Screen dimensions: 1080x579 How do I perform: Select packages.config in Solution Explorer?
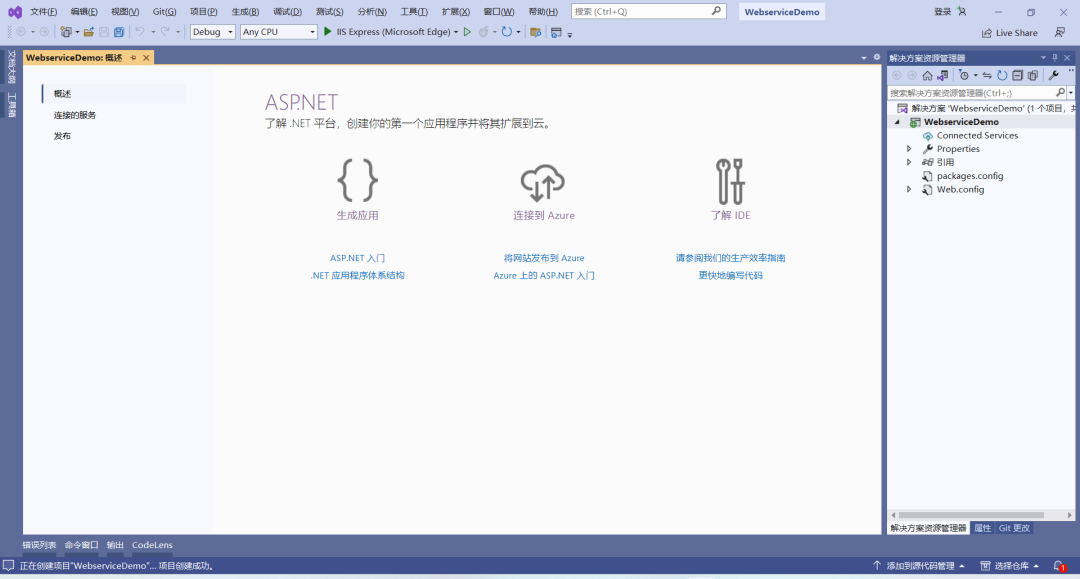(x=970, y=176)
